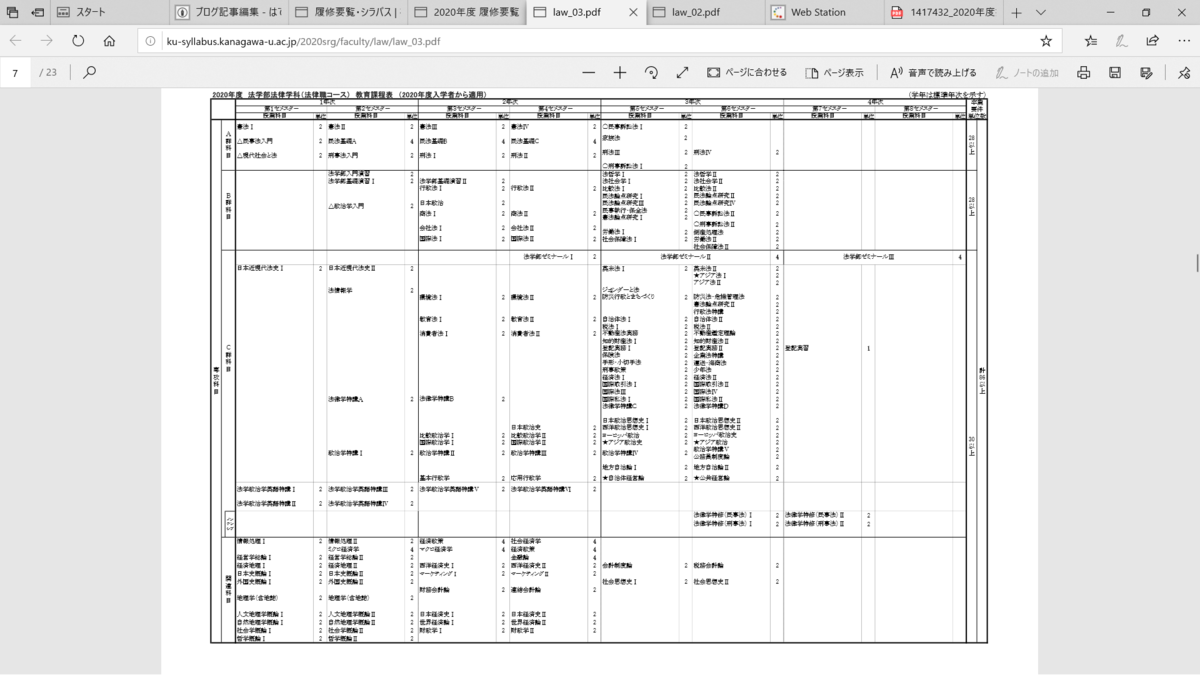Click 日本近現代法史Ⅰ in the curriculum table
The height and width of the screenshot is (675, 1200).
click(x=260, y=268)
